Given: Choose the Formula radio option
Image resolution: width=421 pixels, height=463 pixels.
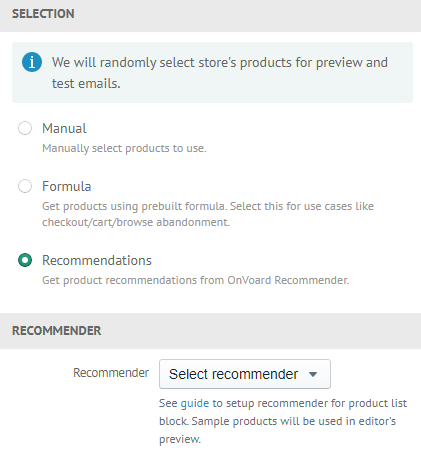Looking at the screenshot, I should [25, 186].
